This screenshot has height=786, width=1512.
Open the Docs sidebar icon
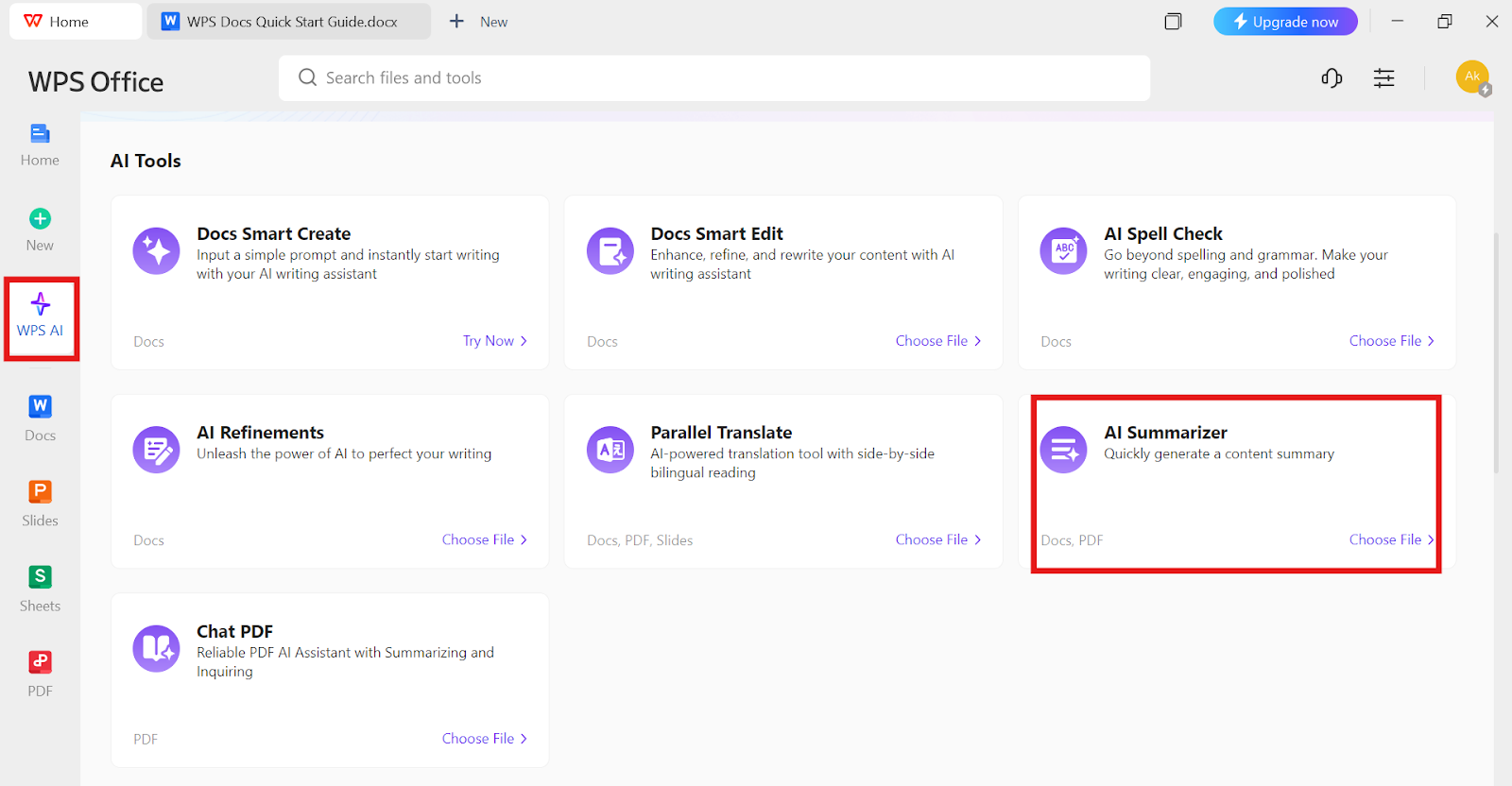[40, 406]
